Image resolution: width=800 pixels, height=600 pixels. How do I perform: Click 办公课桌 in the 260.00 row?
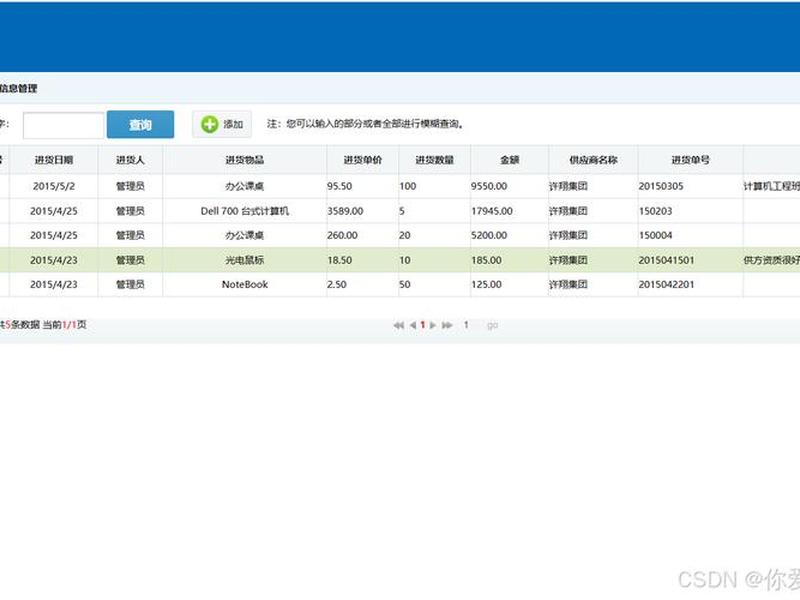point(245,235)
